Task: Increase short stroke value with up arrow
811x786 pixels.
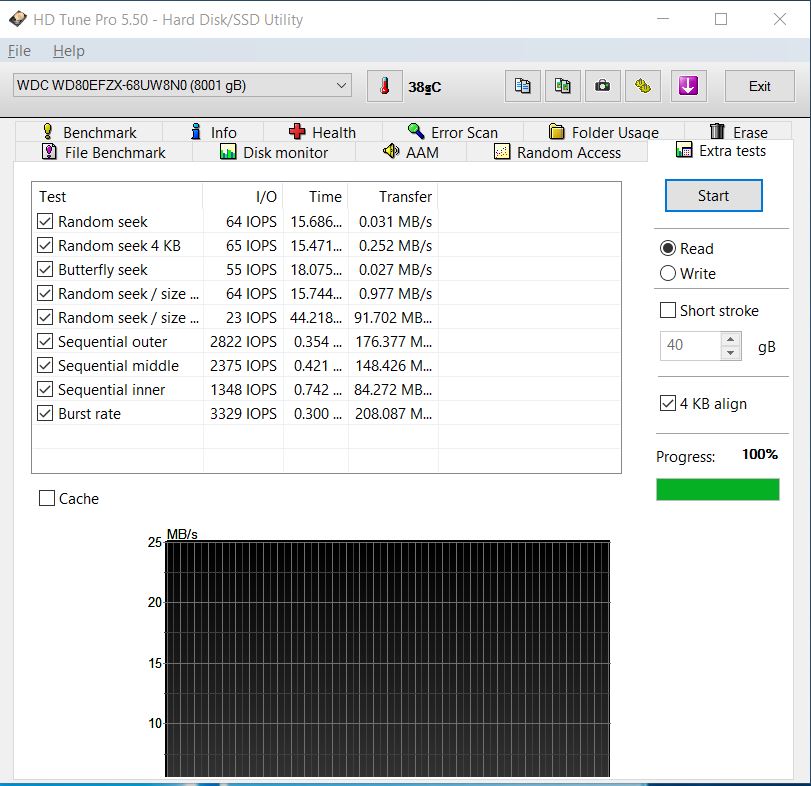Action: point(731,339)
